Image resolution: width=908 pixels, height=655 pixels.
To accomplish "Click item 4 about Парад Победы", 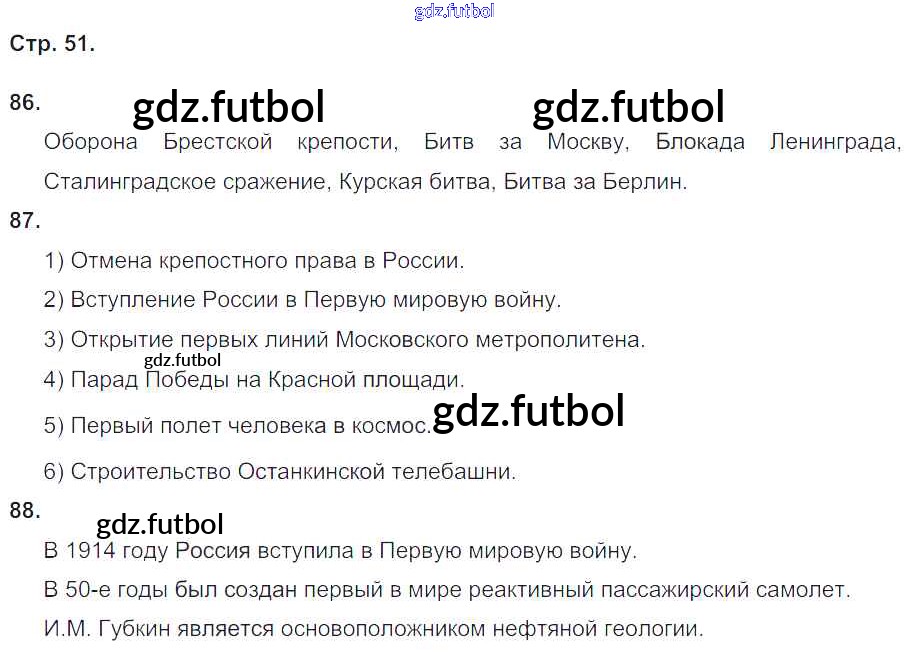I will [255, 380].
